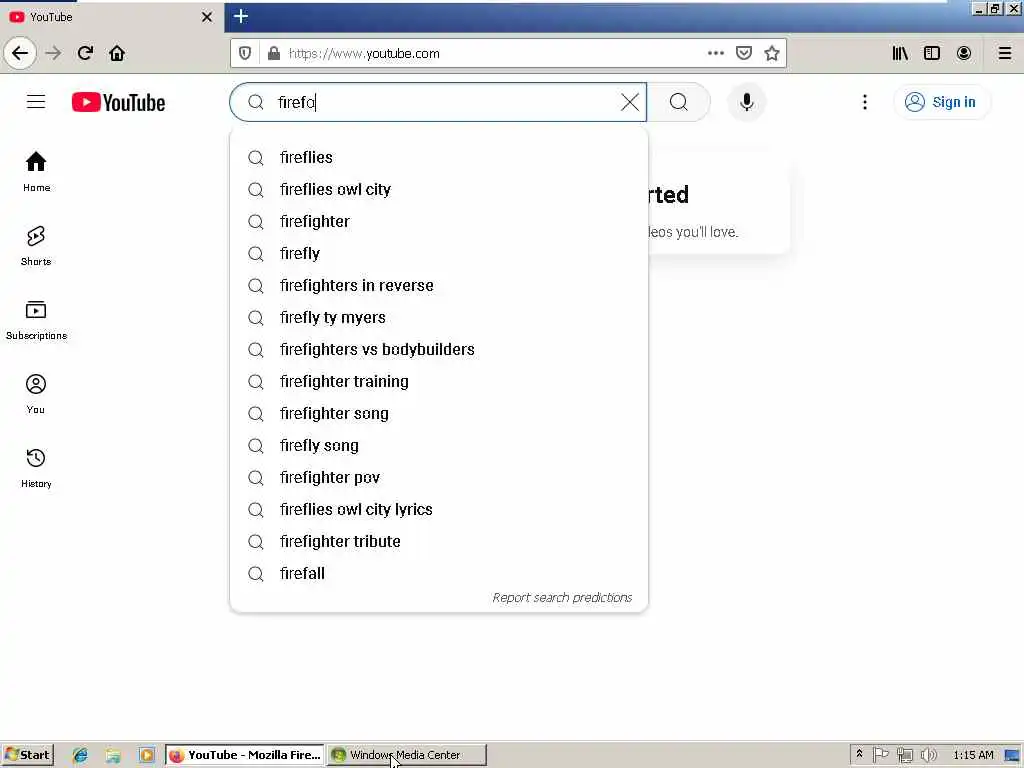Viewport: 1024px width, 768px height.
Task: Open a new browser tab
Action: (240, 16)
